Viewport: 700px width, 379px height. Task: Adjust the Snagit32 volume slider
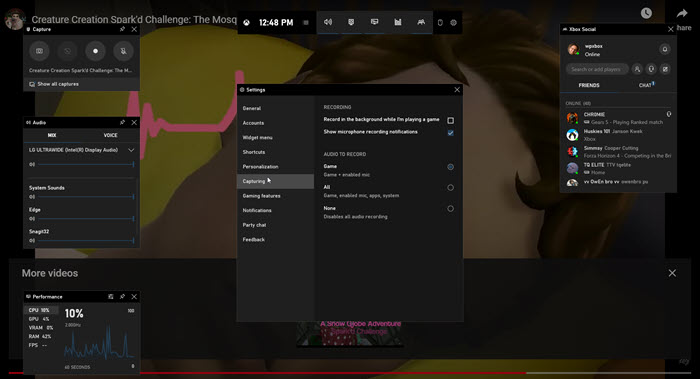point(86,240)
